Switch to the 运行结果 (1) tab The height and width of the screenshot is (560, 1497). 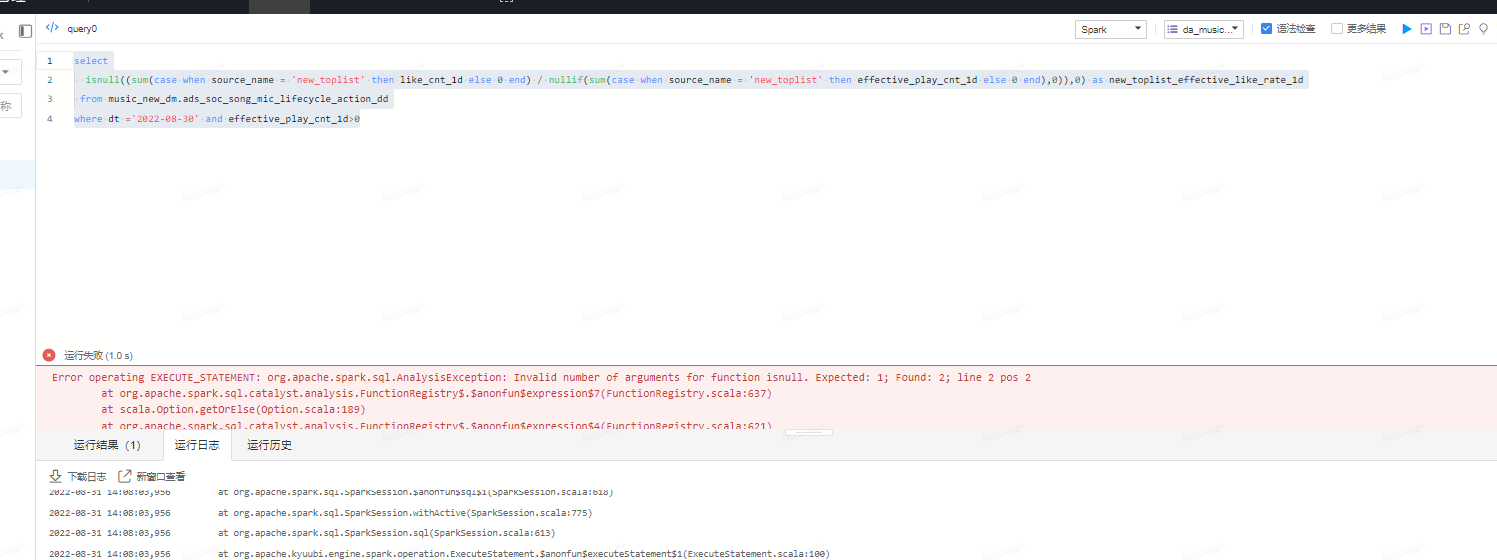tap(107, 445)
